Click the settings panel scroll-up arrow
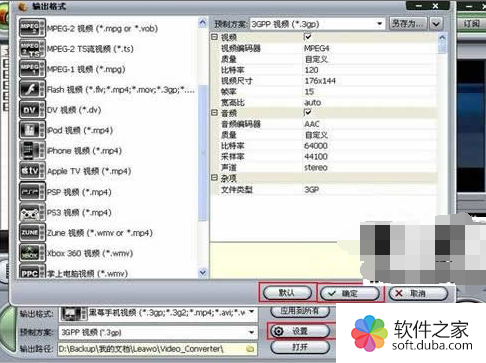Screen dimensions: 486x363 click(x=442, y=37)
